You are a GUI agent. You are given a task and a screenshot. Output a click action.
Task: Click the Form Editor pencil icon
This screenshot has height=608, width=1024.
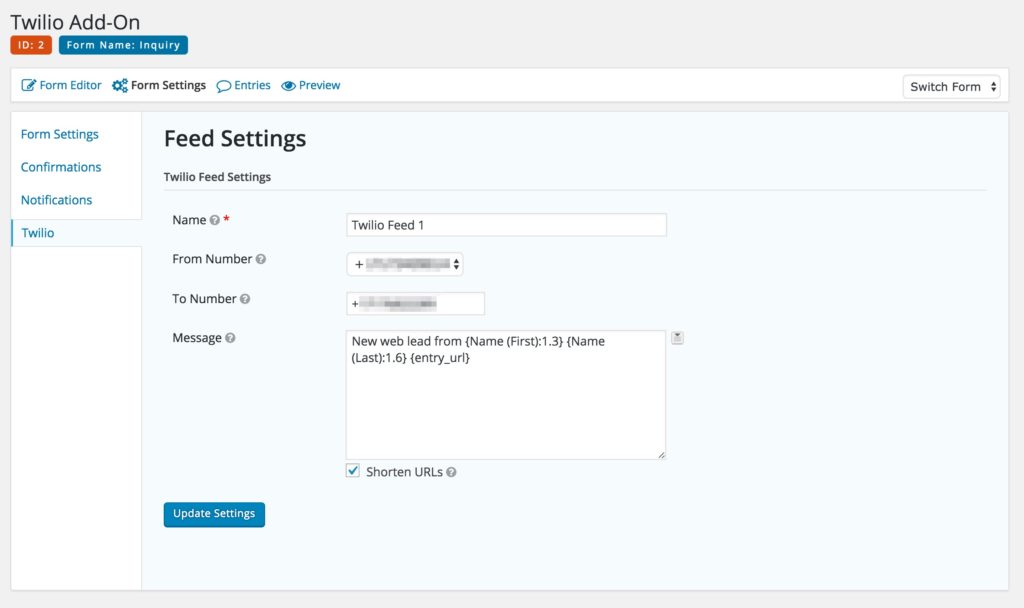pos(28,86)
